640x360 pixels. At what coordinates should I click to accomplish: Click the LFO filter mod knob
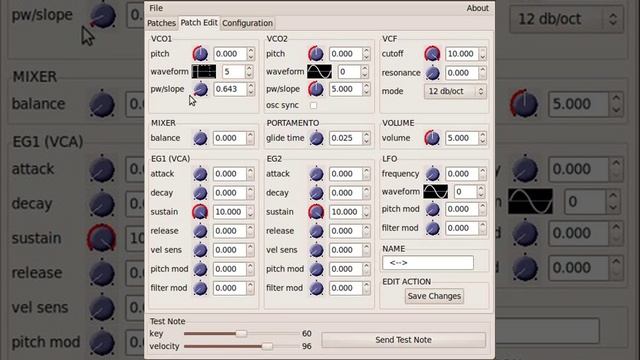(432, 229)
